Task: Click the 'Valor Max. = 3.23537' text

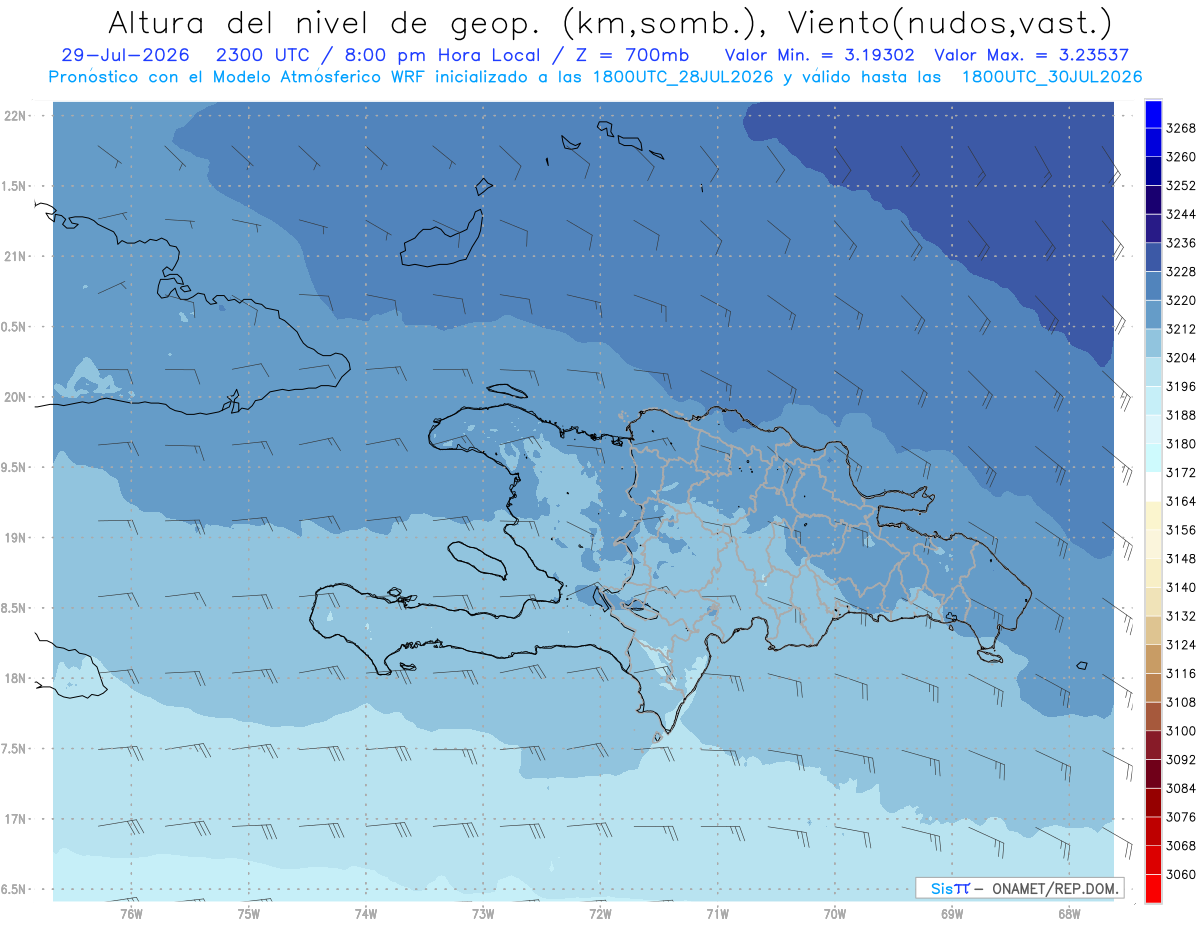Action: (x=1032, y=55)
